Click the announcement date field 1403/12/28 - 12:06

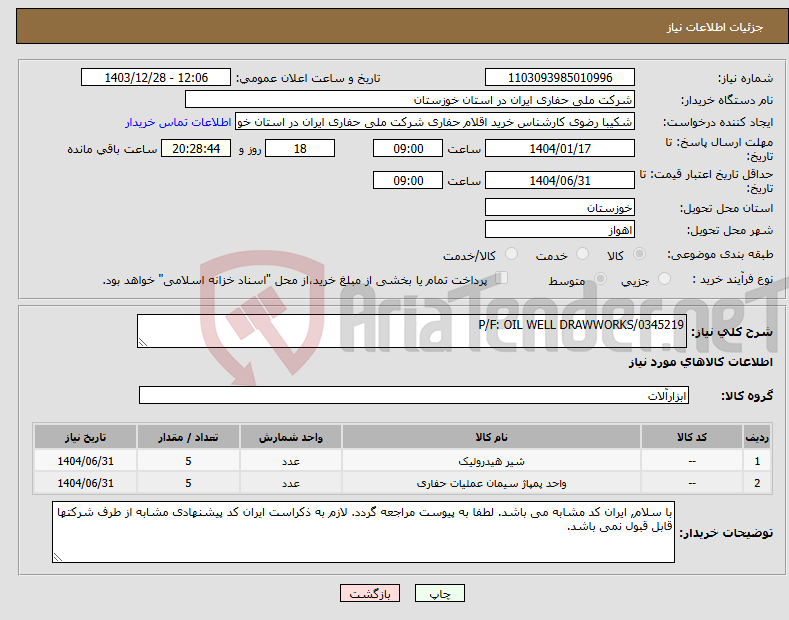pos(156,78)
